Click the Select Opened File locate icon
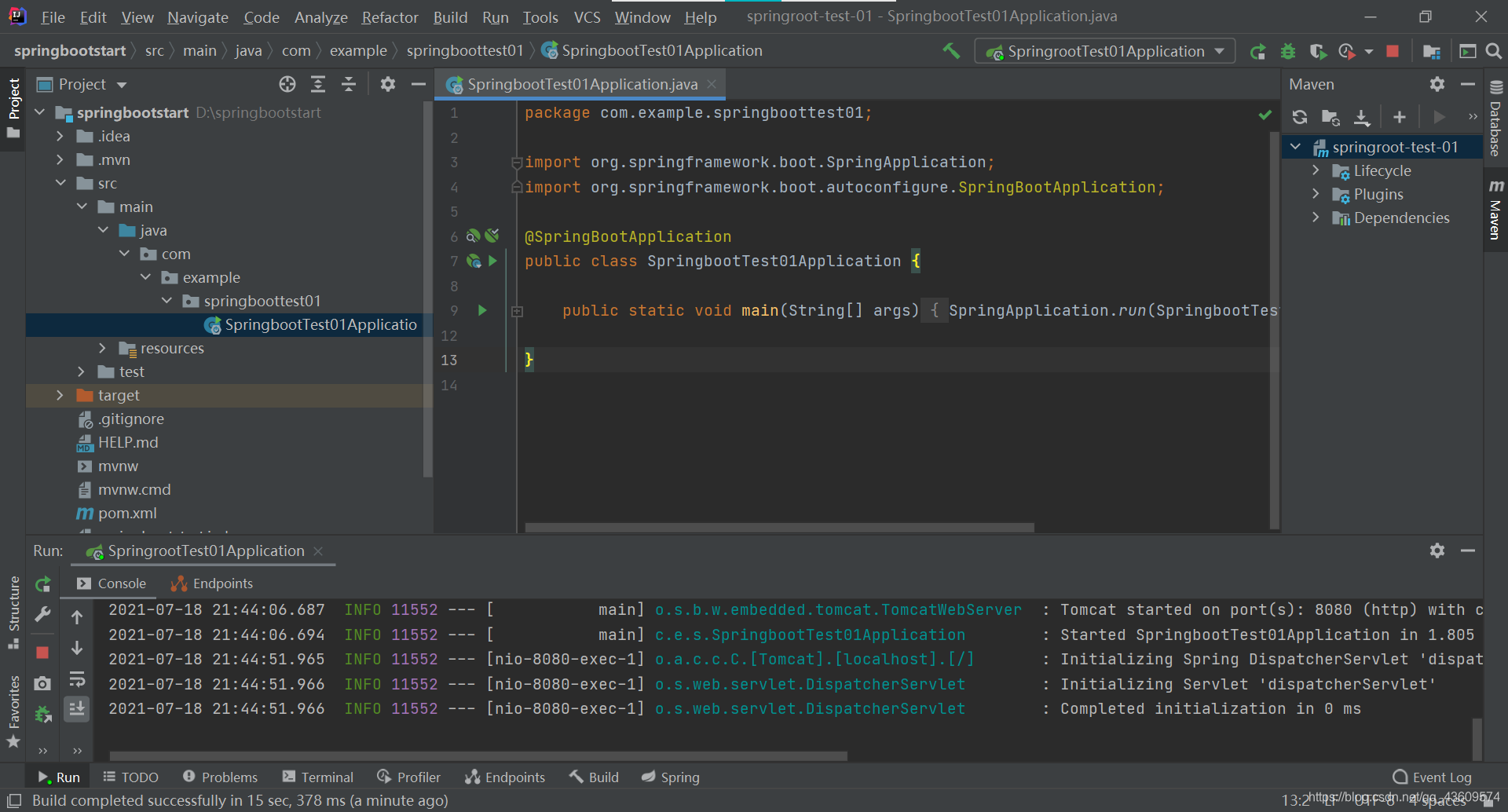The height and width of the screenshot is (812, 1508). [287, 84]
